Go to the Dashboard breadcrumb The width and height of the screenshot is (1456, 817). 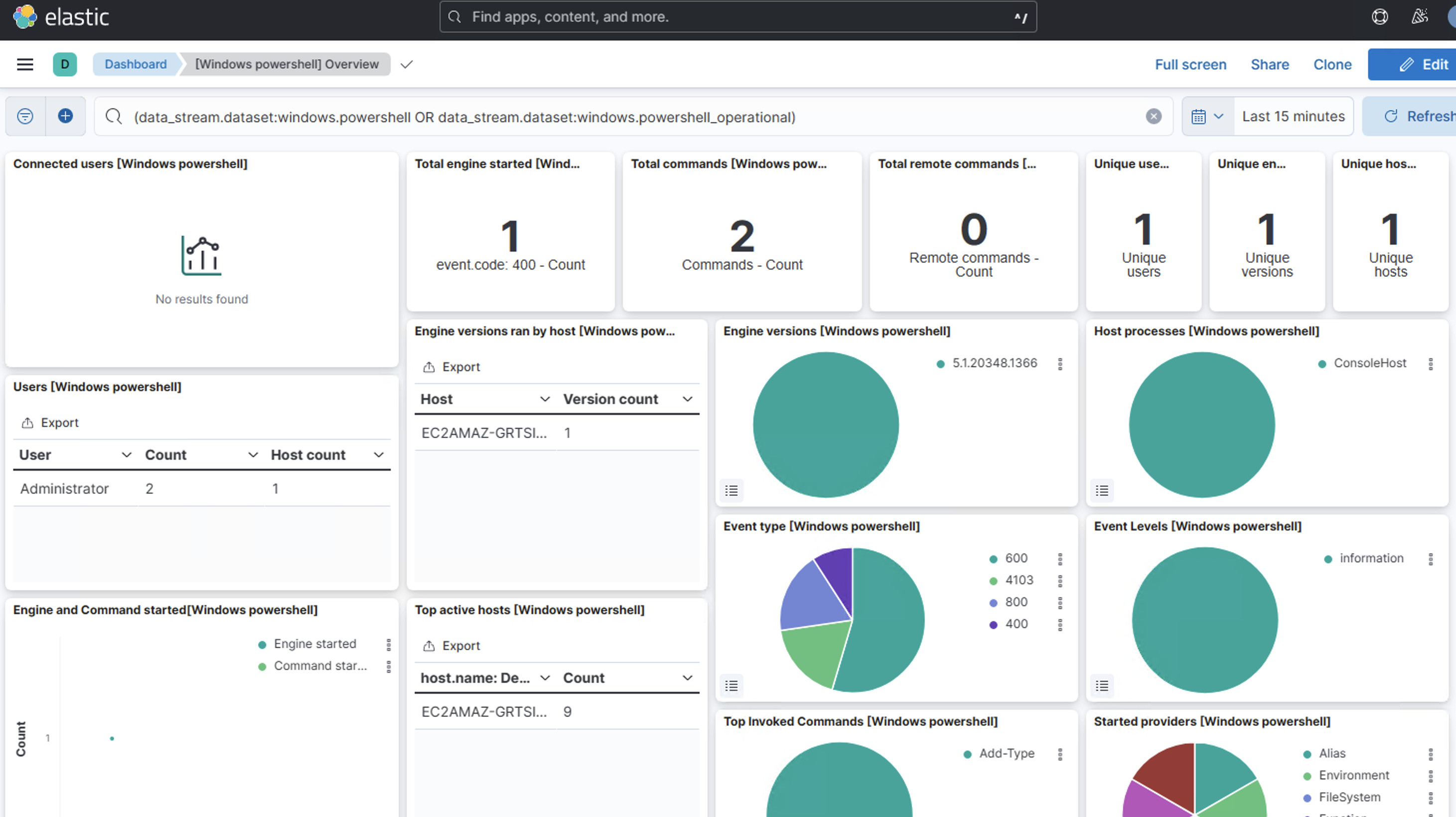[x=136, y=64]
